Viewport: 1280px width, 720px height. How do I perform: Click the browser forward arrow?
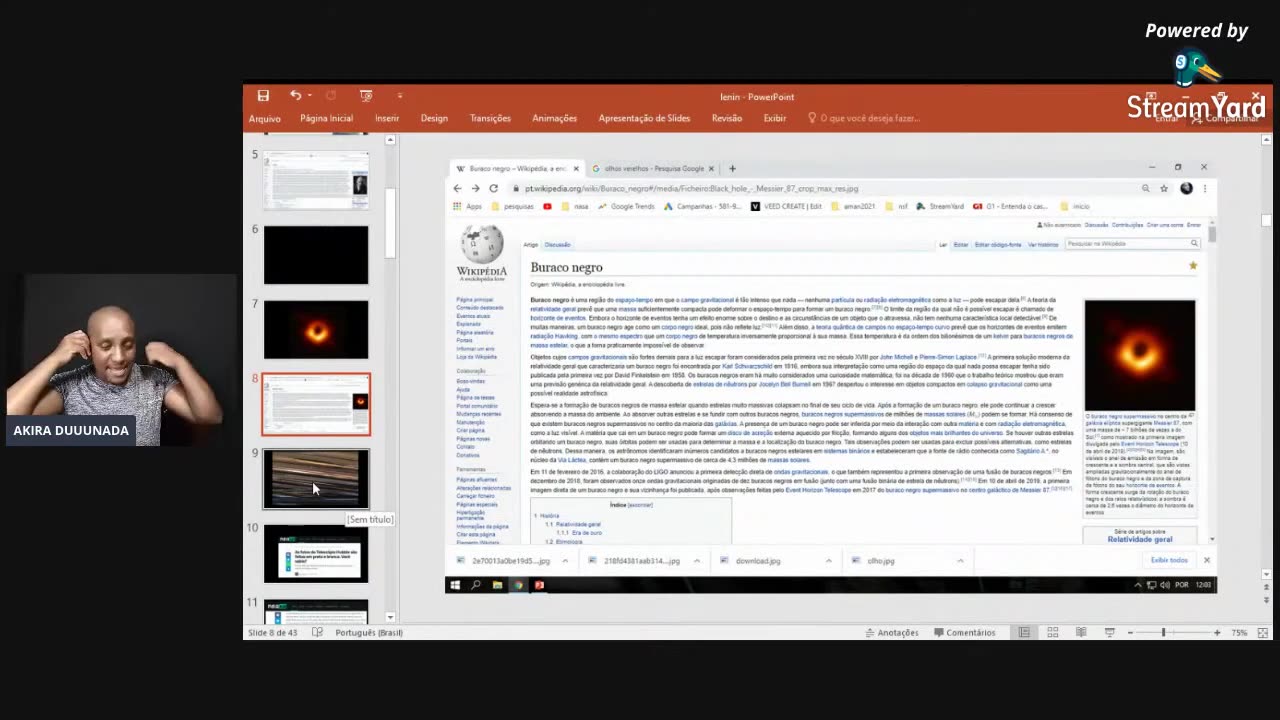[475, 188]
